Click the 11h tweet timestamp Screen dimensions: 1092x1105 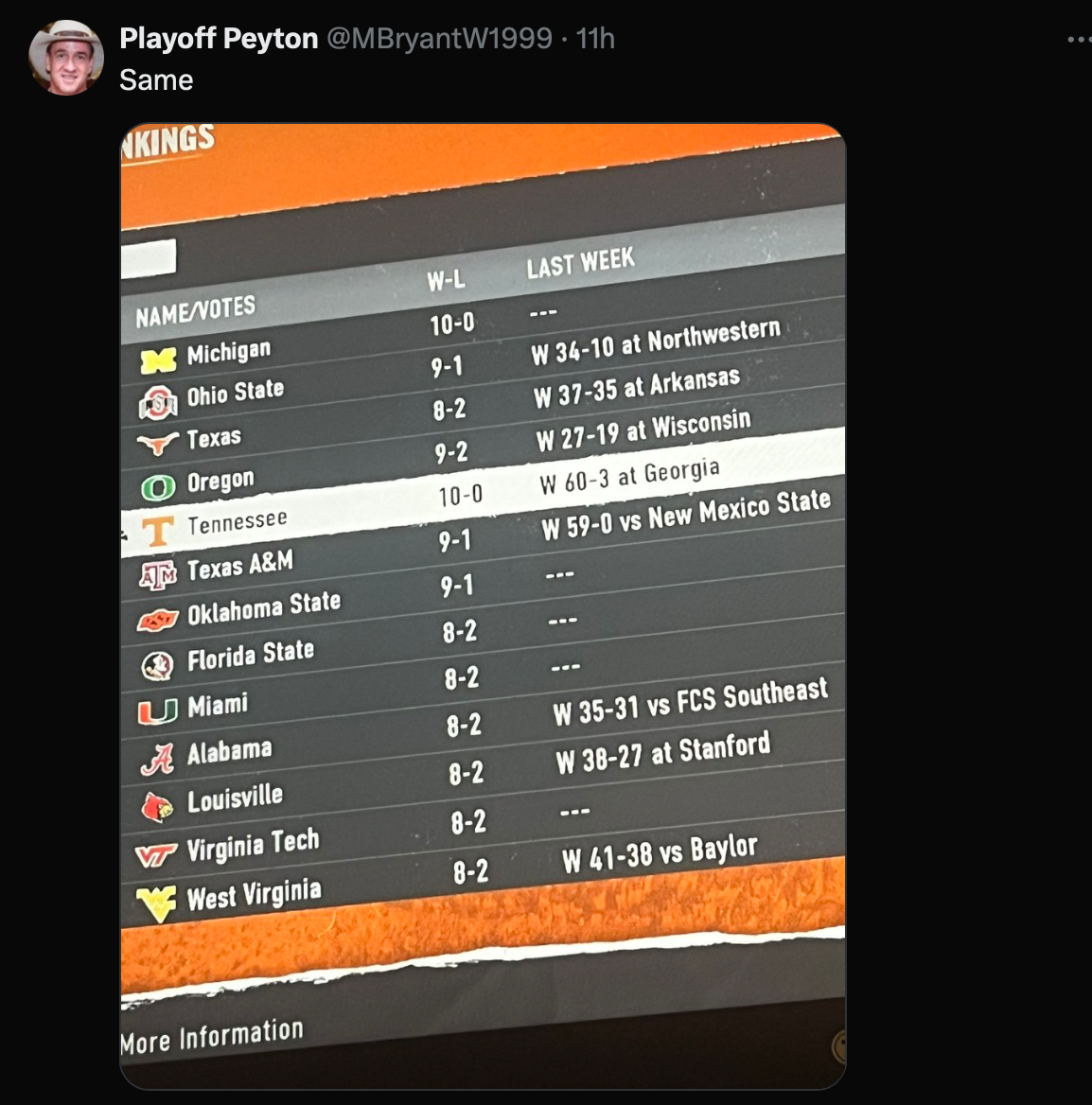point(596,38)
